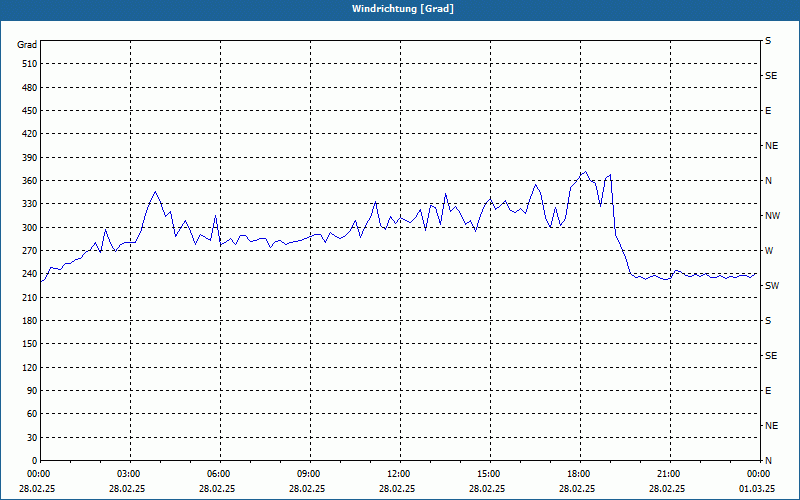Select the 420 axis value

point(29,134)
